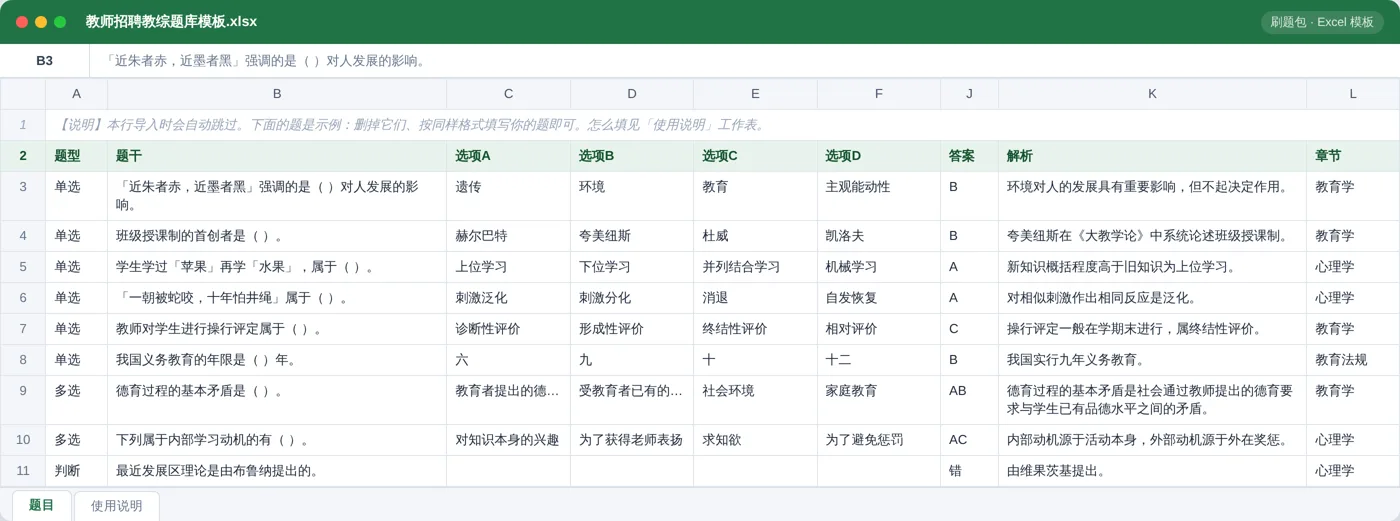This screenshot has width=1400, height=521.
Task: Click the 自发恢复 cell
Action: (x=879, y=298)
